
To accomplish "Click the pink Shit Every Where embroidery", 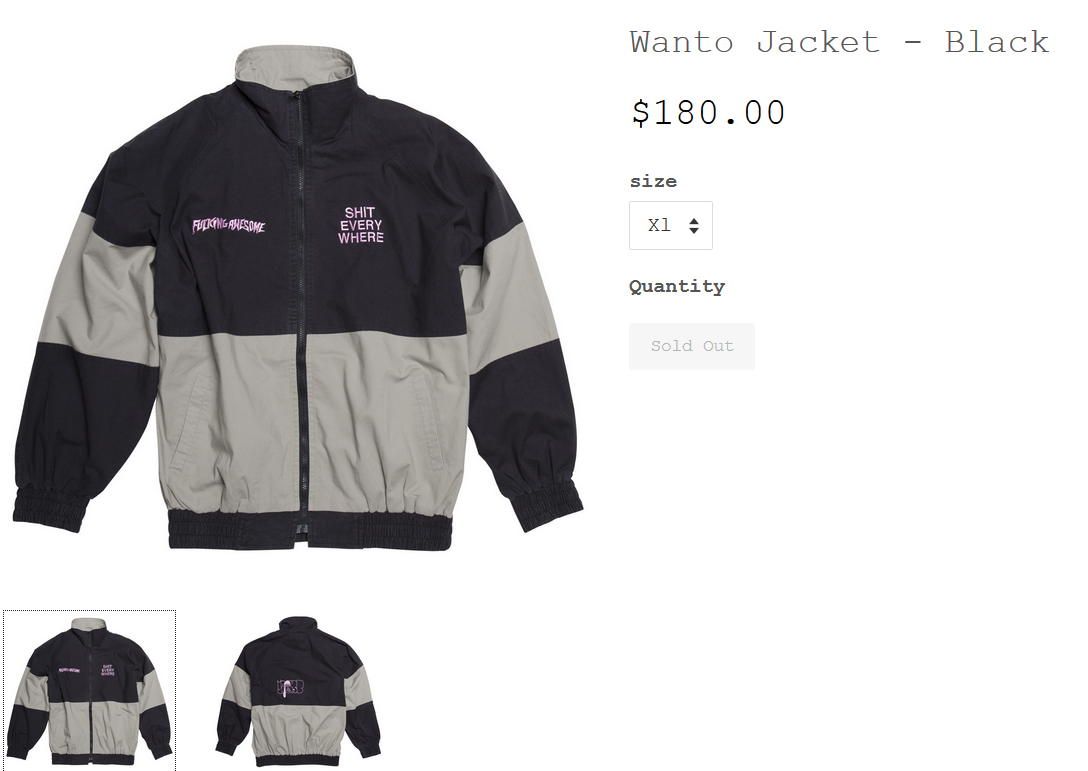I will point(361,225).
